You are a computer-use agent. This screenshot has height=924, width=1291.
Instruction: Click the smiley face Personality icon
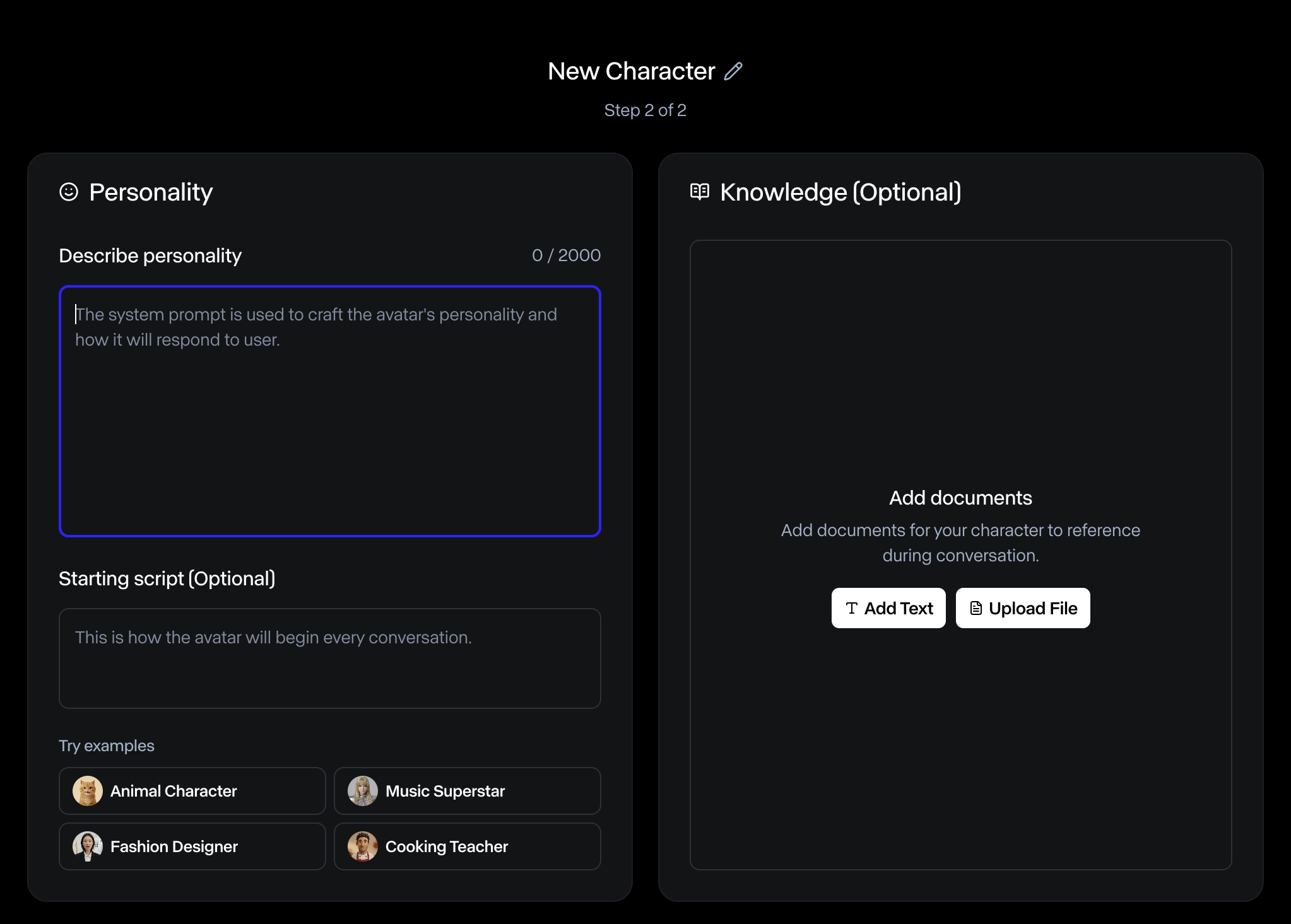click(x=69, y=192)
